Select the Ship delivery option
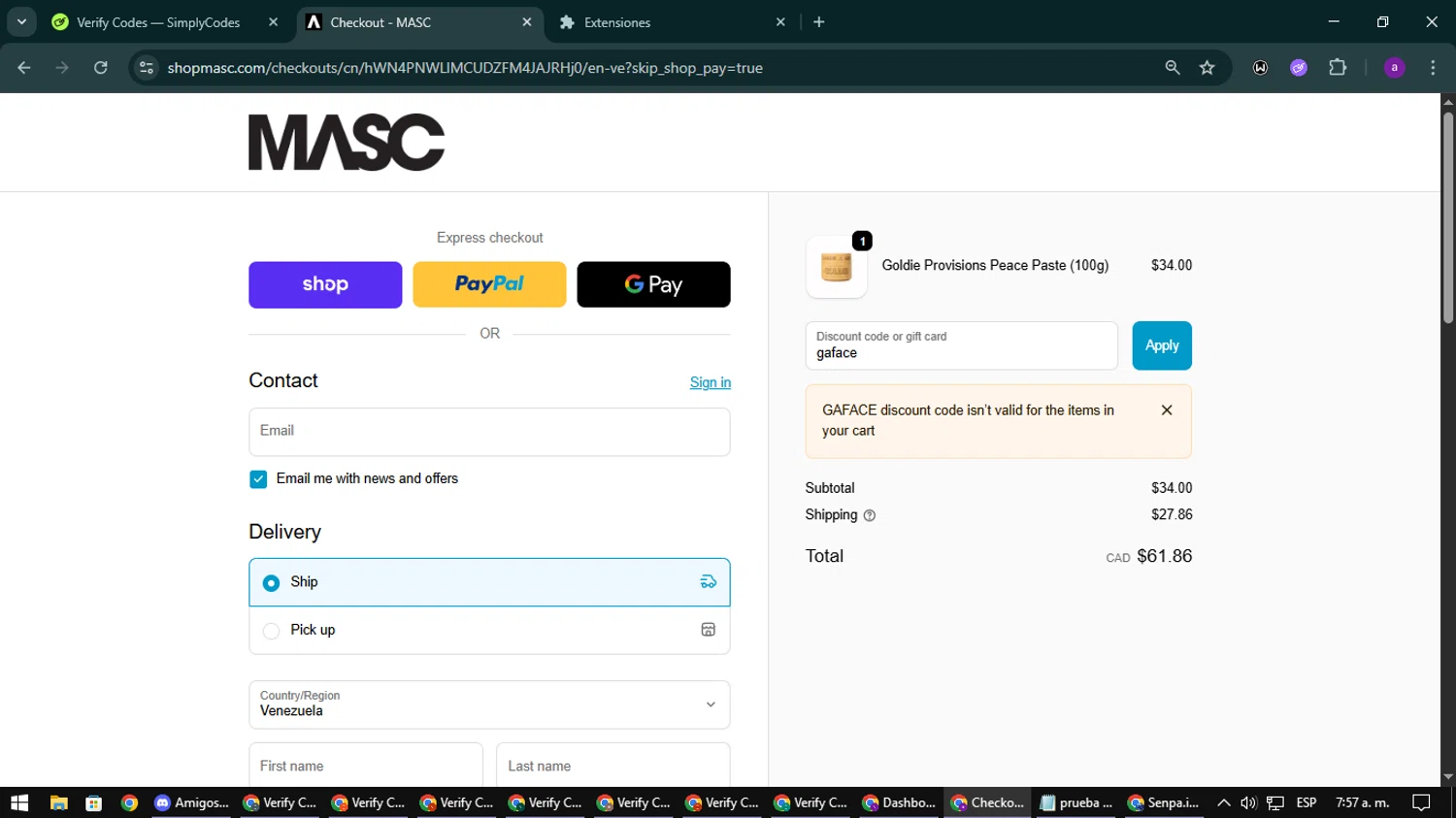The height and width of the screenshot is (818, 1456). 489,582
